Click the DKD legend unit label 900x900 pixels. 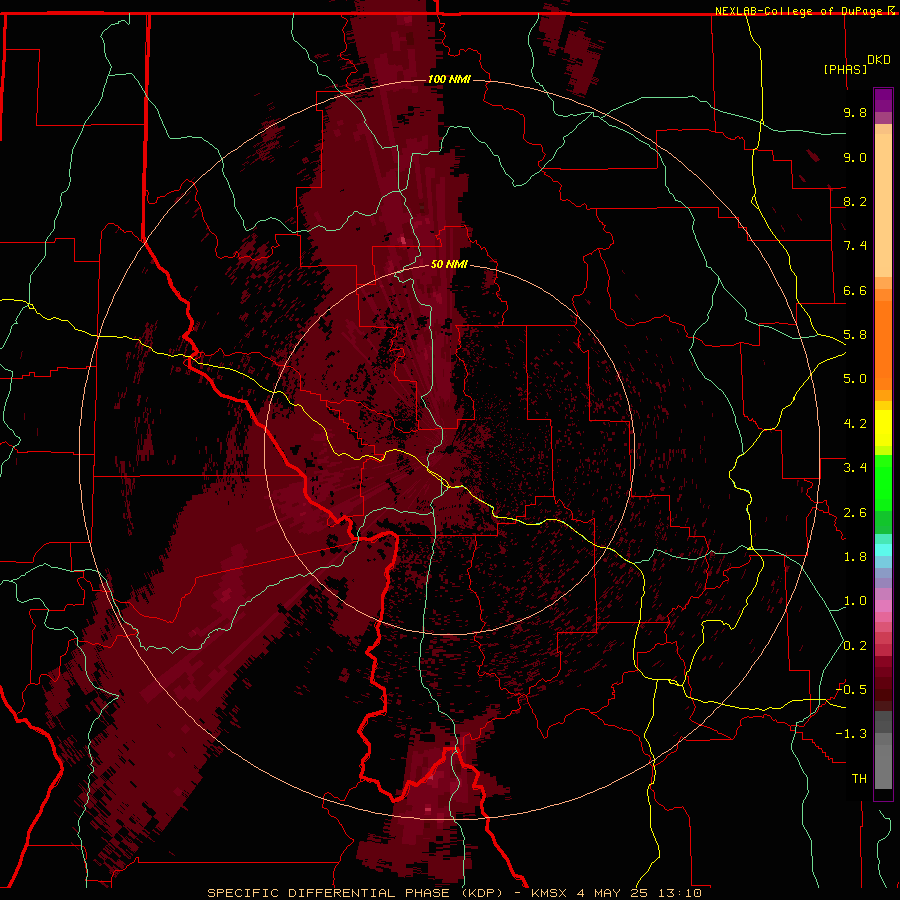coord(879,60)
